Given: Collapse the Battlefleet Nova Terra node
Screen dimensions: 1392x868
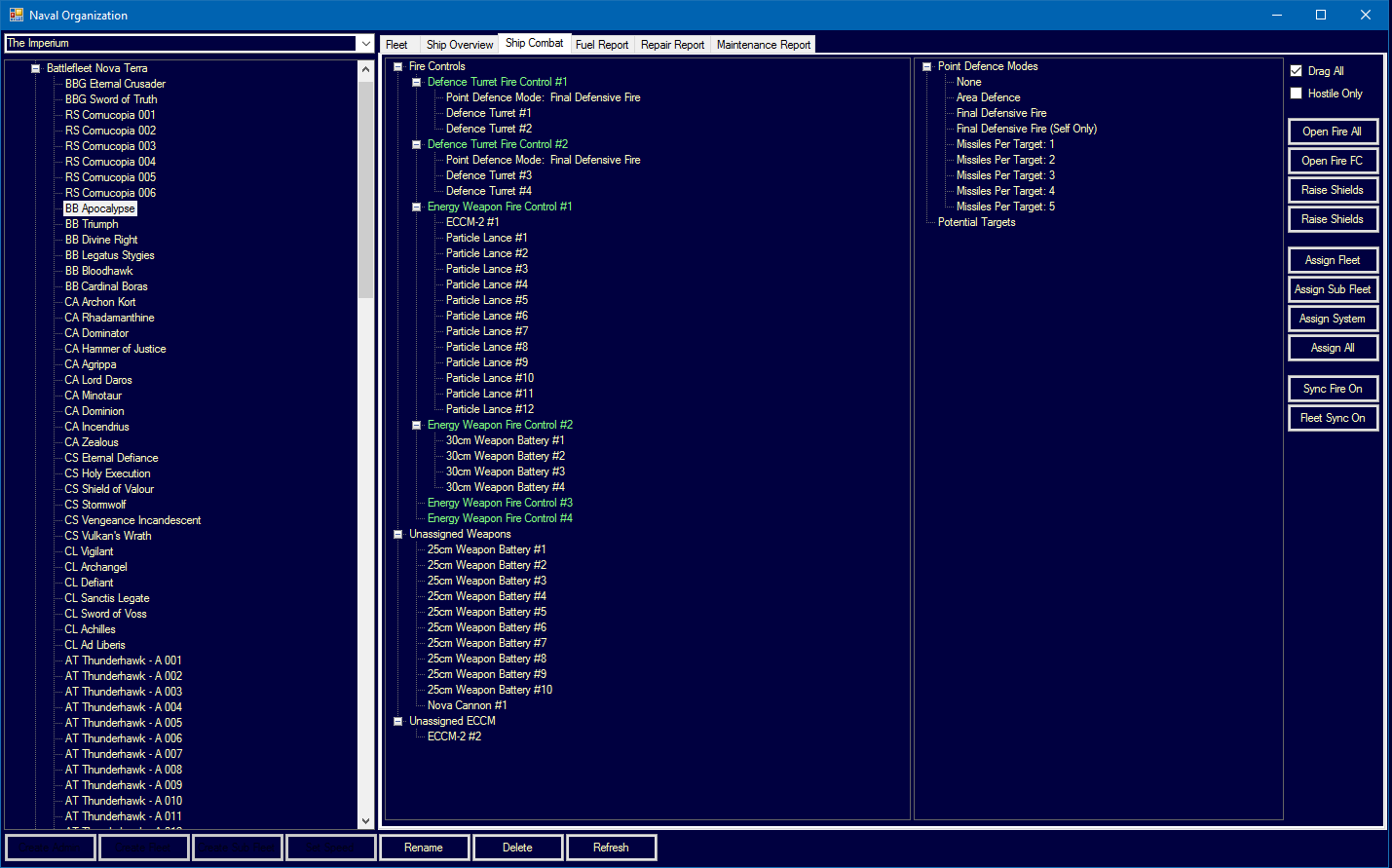Looking at the screenshot, I should point(35,68).
